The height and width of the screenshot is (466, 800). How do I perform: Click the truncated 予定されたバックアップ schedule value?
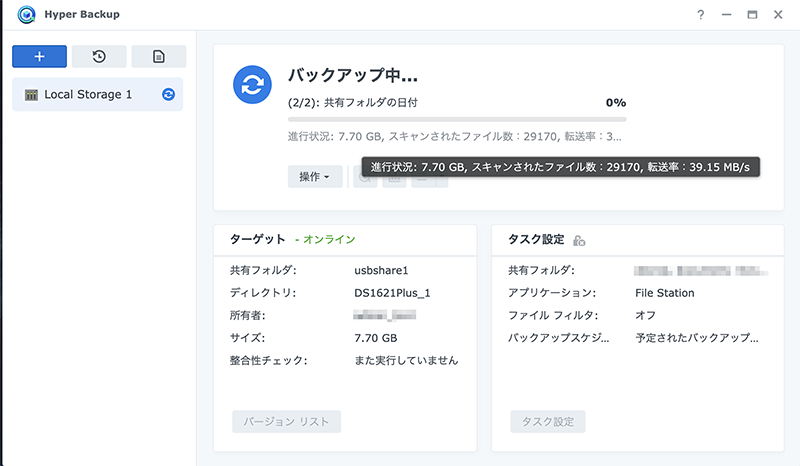[x=696, y=338]
